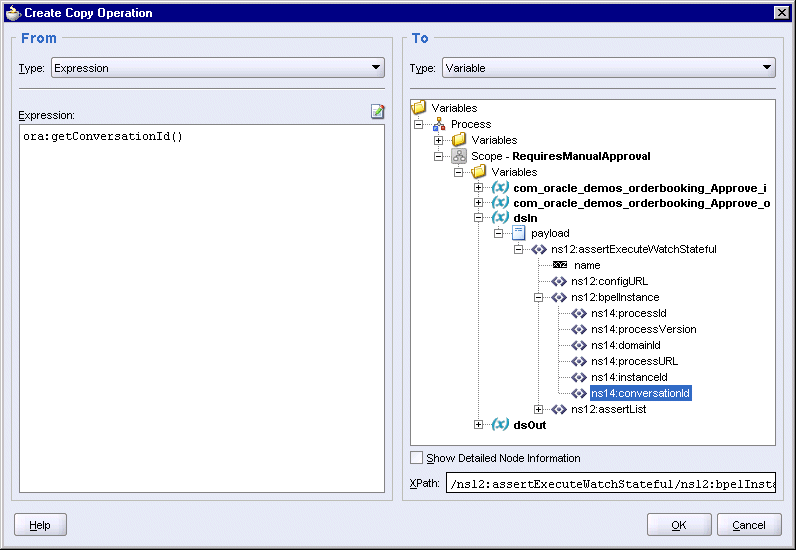Image resolution: width=796 pixels, height=550 pixels.
Task: Confirm with the OK button
Action: [x=679, y=525]
